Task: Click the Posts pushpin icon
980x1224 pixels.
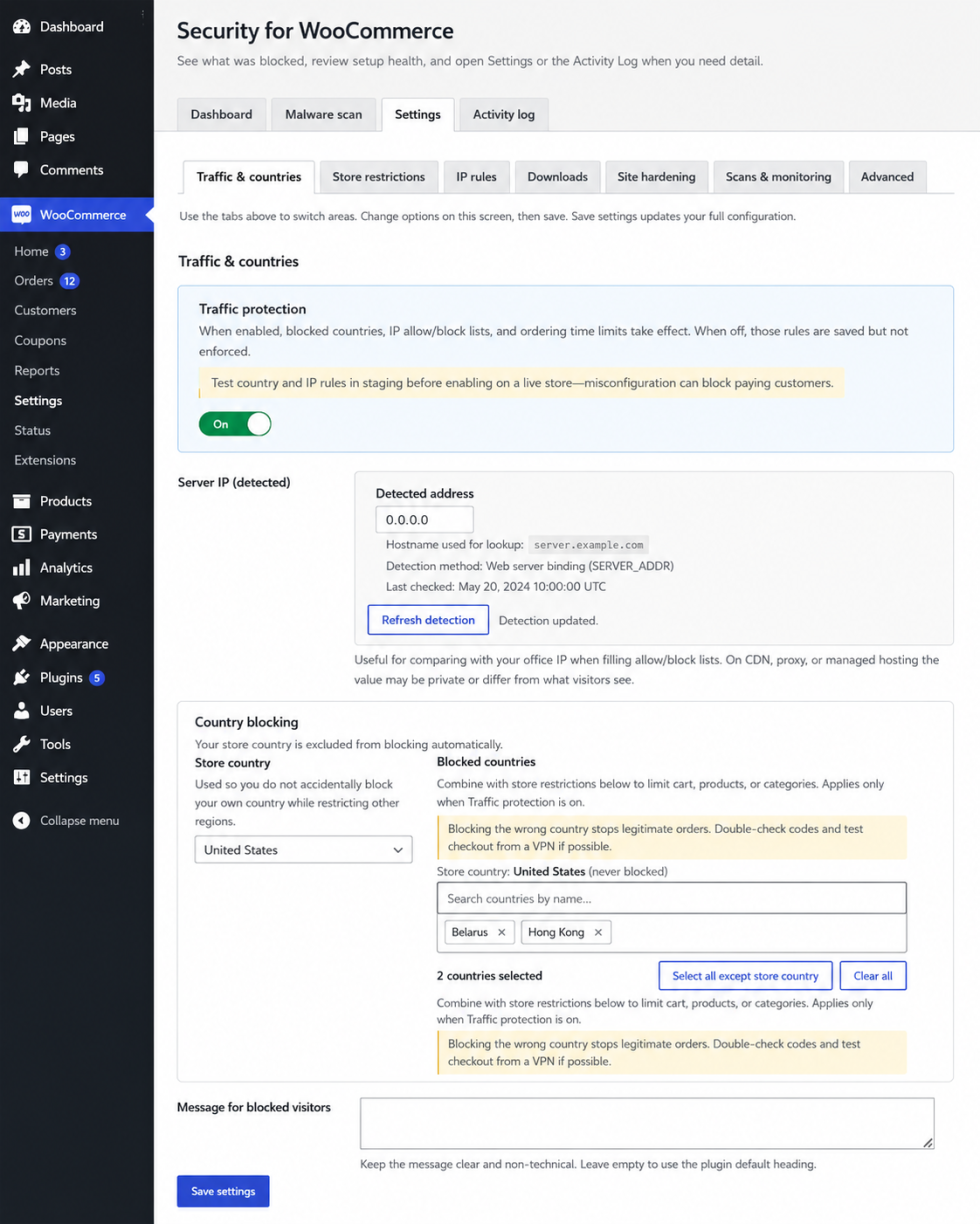Action: [x=21, y=70]
